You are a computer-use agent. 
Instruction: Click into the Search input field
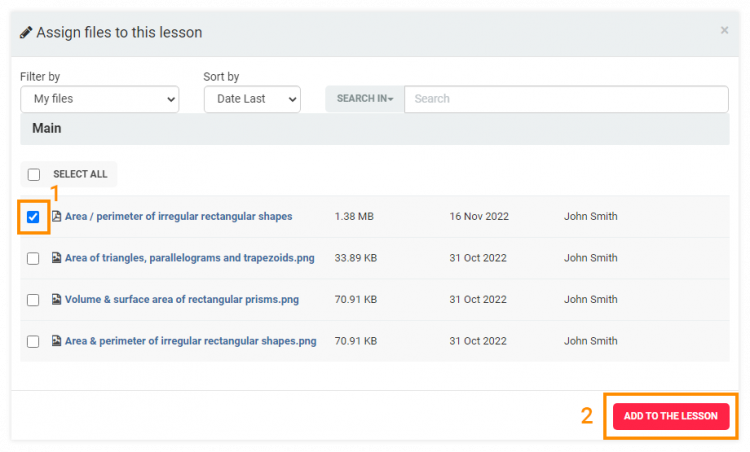click(565, 99)
